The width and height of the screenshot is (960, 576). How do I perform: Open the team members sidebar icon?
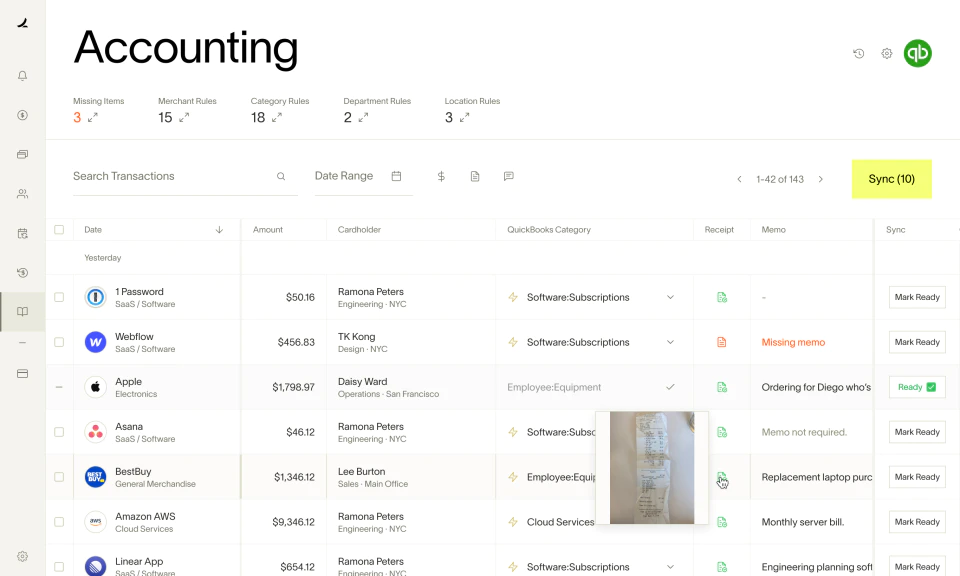click(x=22, y=194)
